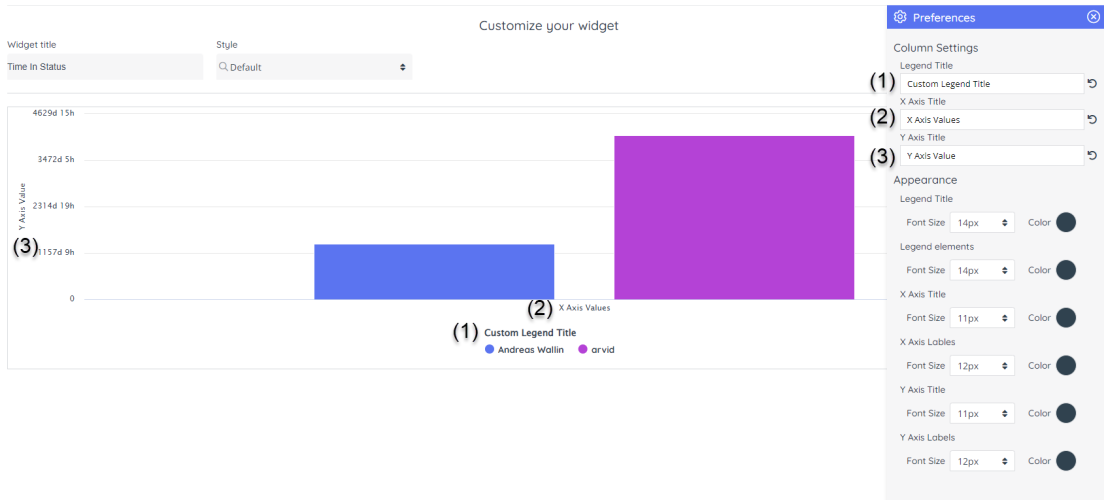Open Legend elements font size dropdown
This screenshot has height=500, width=1104.
[982, 270]
